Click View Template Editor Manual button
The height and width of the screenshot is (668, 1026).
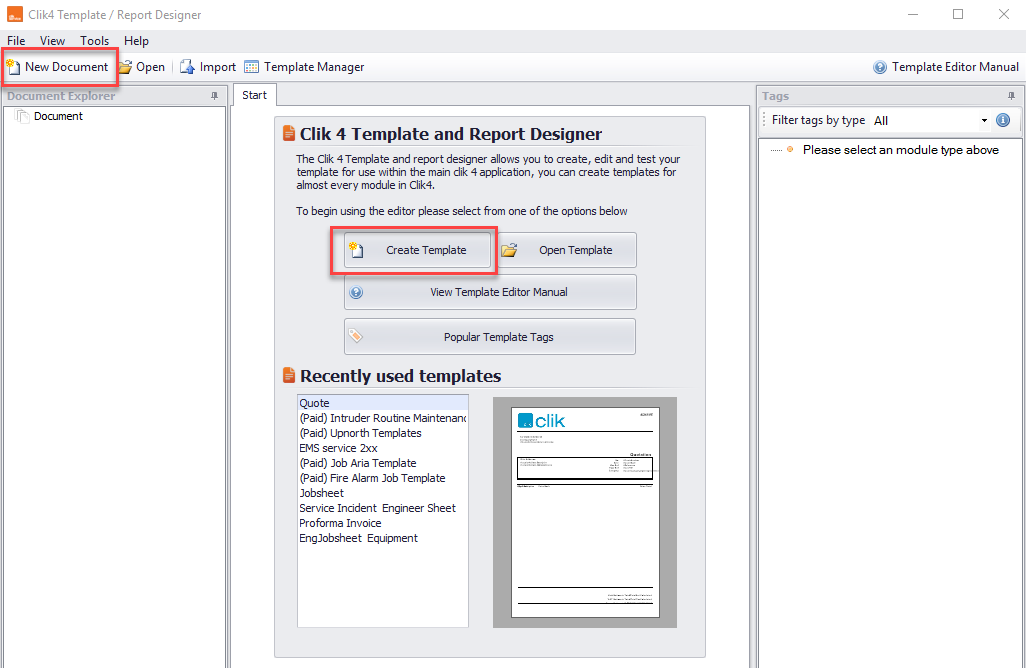point(490,292)
